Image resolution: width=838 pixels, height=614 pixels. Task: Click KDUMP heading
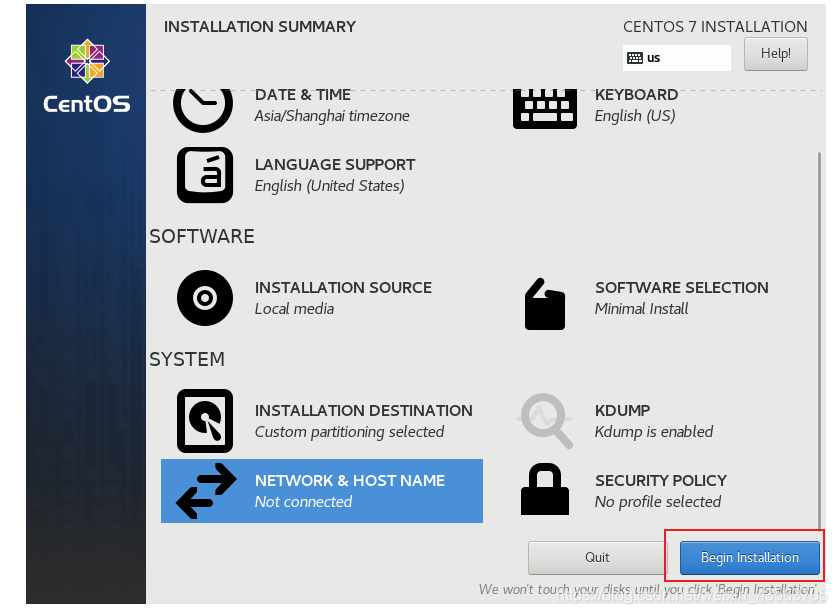click(x=622, y=410)
